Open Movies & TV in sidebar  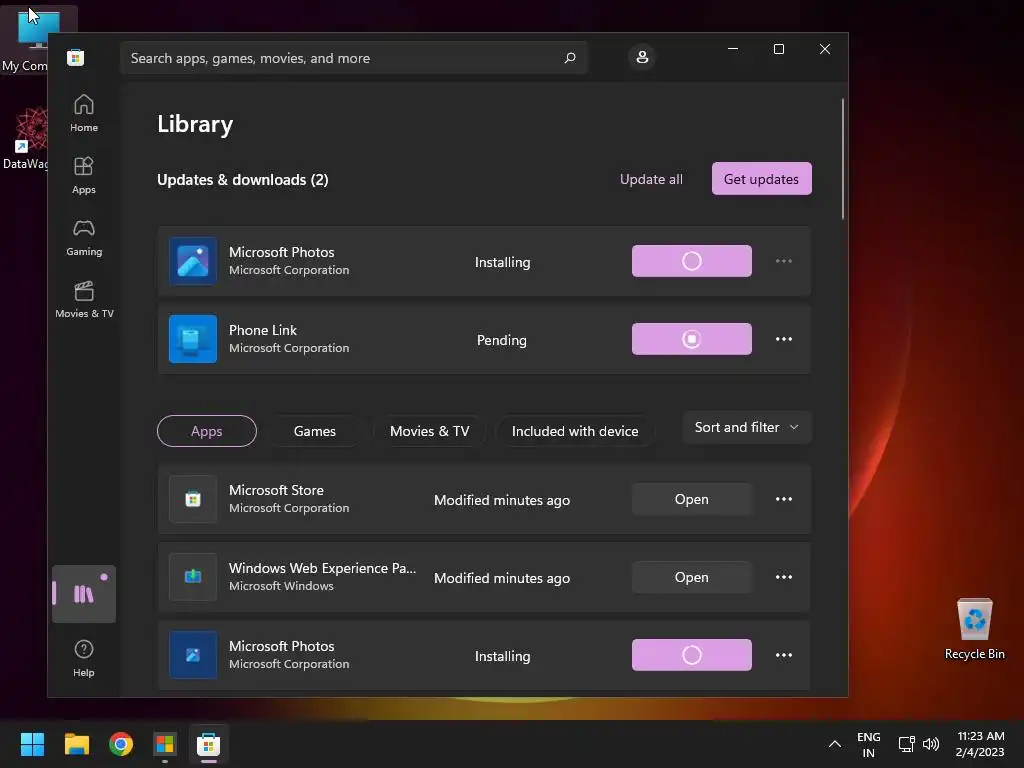point(84,300)
